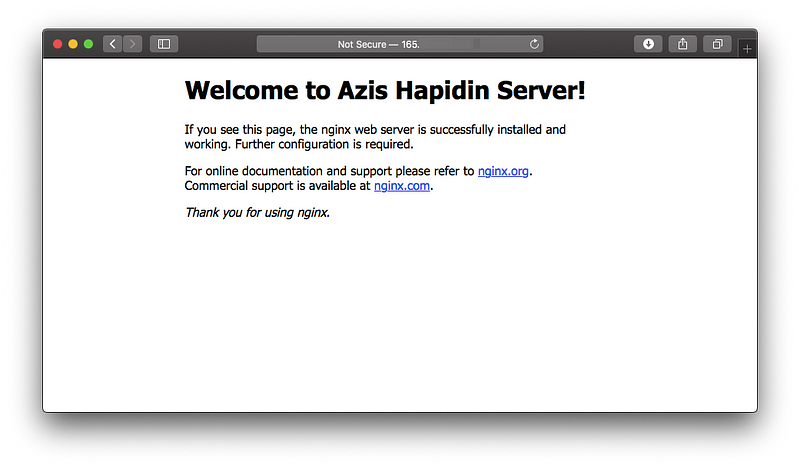
Task: Show the Safari sidebar
Action: pyautogui.click(x=164, y=44)
